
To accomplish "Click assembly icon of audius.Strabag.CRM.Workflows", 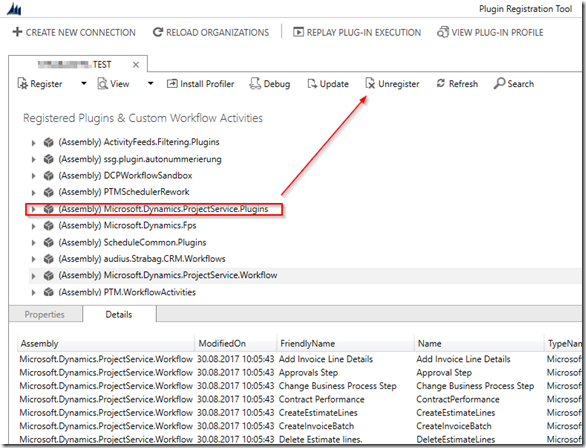I will tap(49, 259).
